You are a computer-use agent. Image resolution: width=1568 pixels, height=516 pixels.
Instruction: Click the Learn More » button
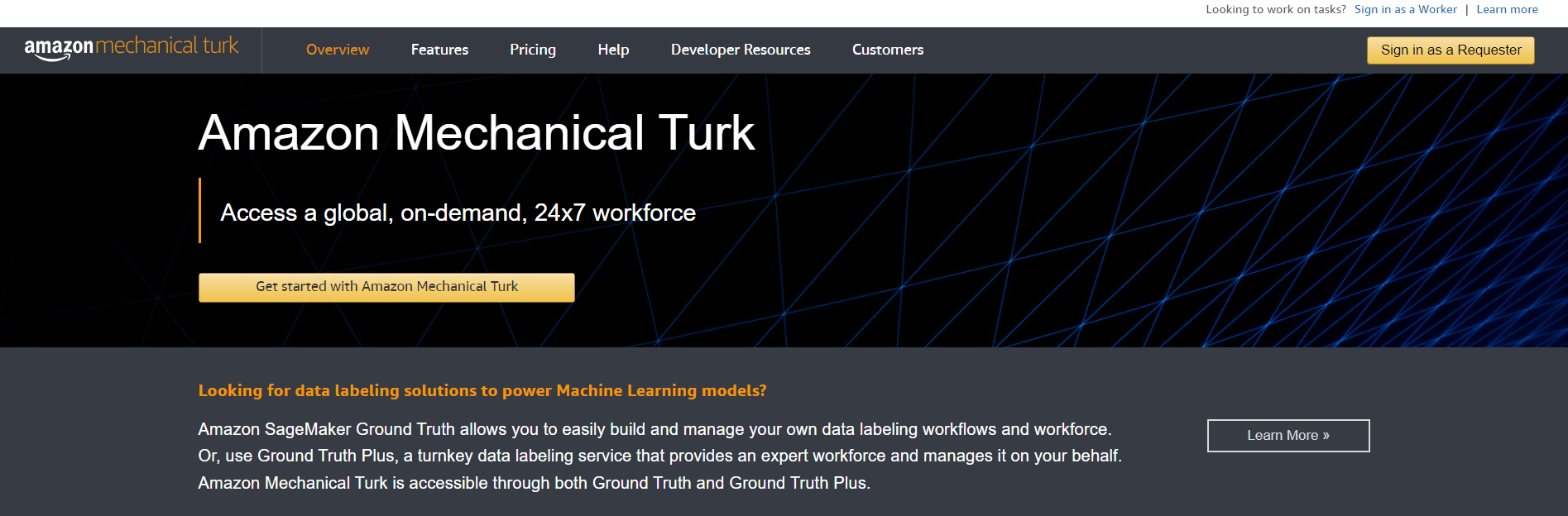click(x=1288, y=436)
